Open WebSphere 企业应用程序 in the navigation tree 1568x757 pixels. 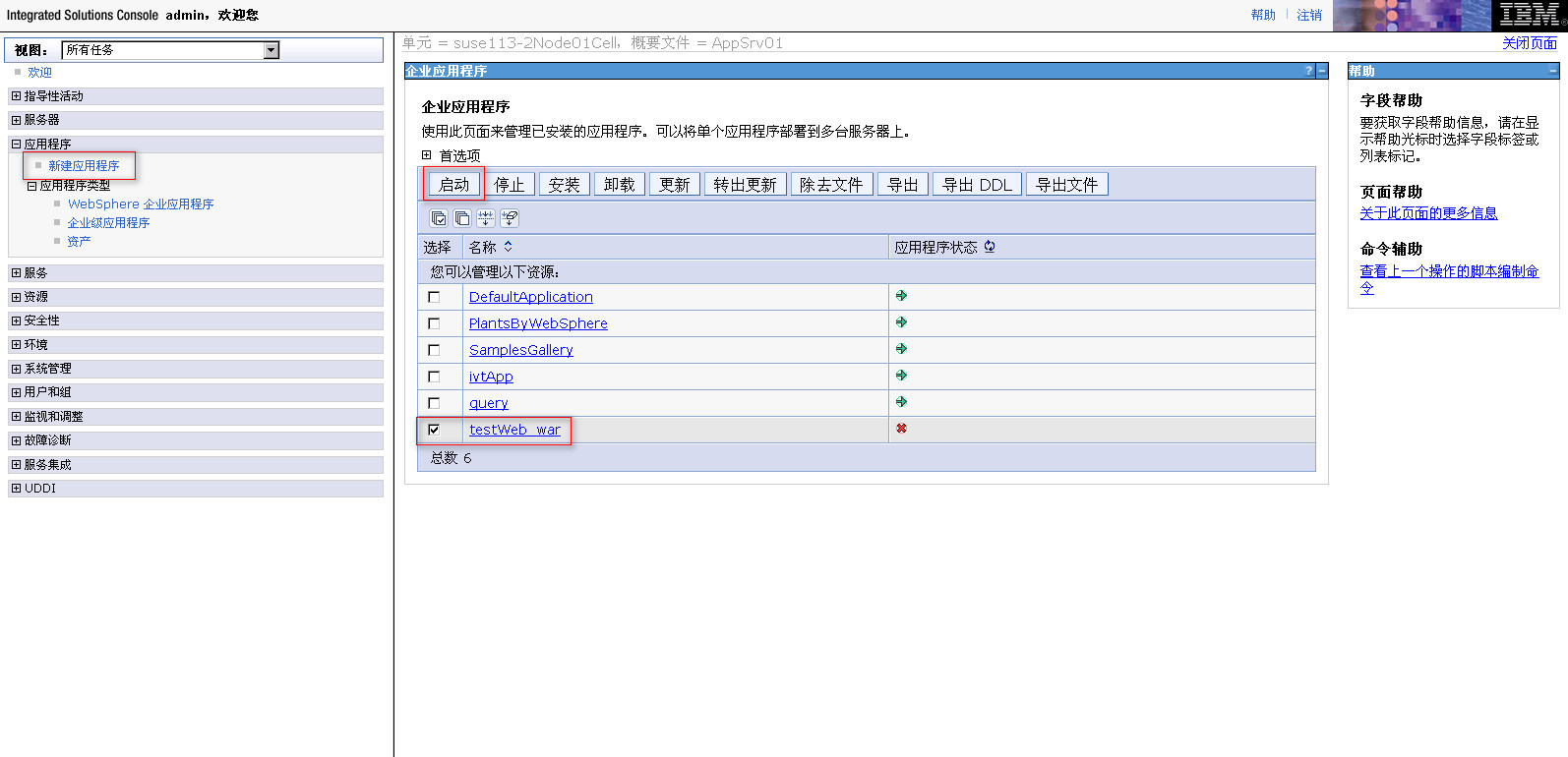[x=141, y=204]
